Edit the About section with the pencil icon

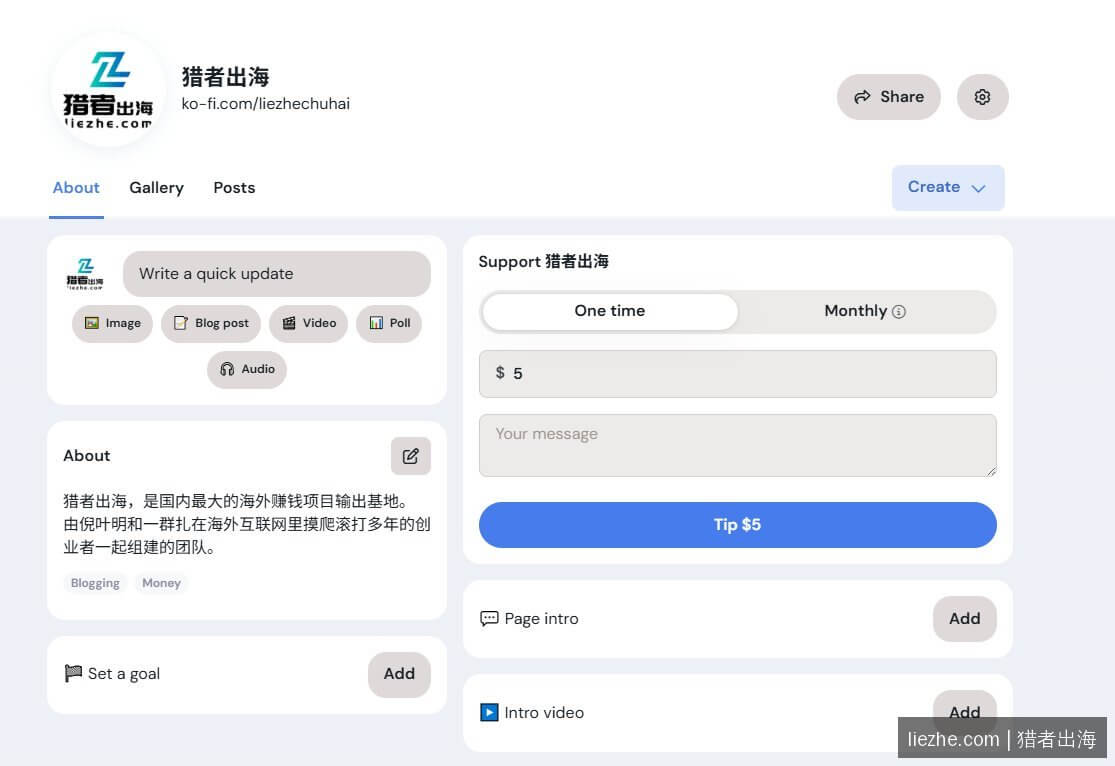tap(410, 456)
